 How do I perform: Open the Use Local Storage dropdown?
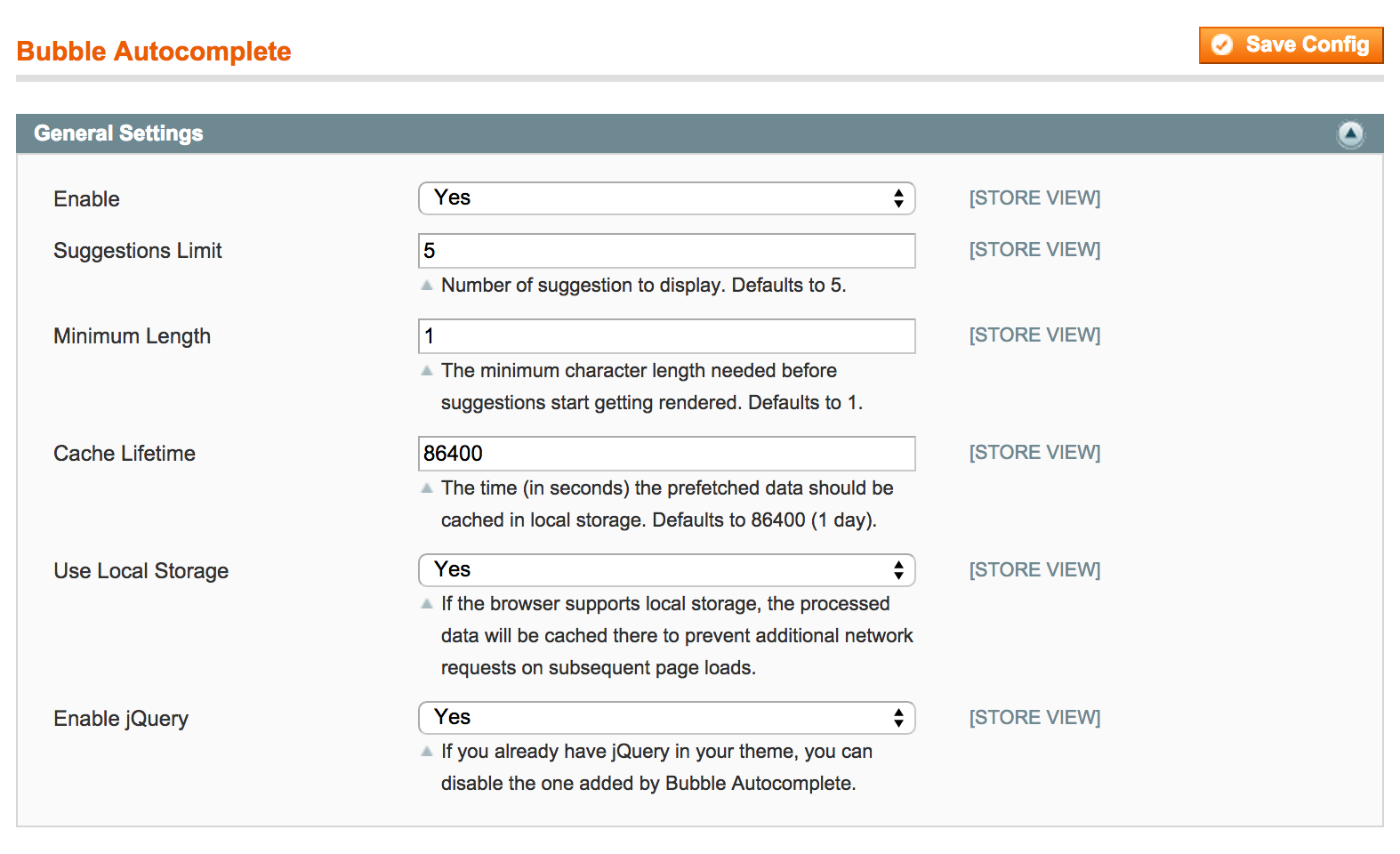(x=666, y=570)
